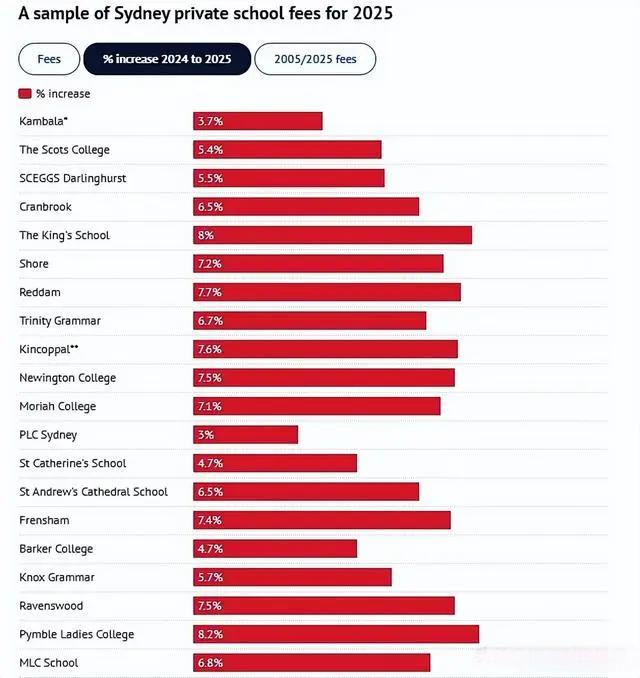This screenshot has height=678, width=640.
Task: Toggle the red % increase legend swatch
Action: pos(25,94)
